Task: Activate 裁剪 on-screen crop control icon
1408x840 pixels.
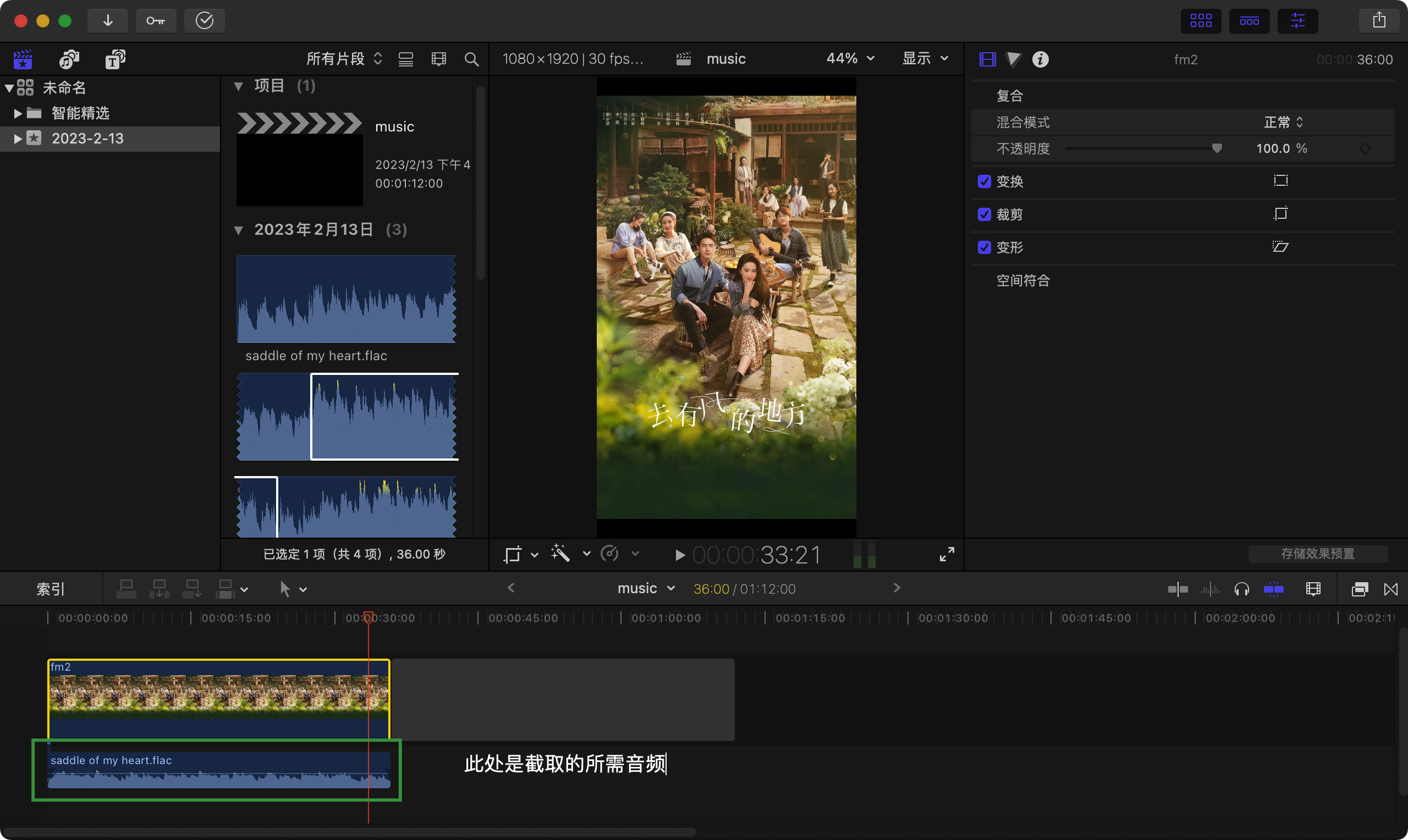Action: 1280,213
